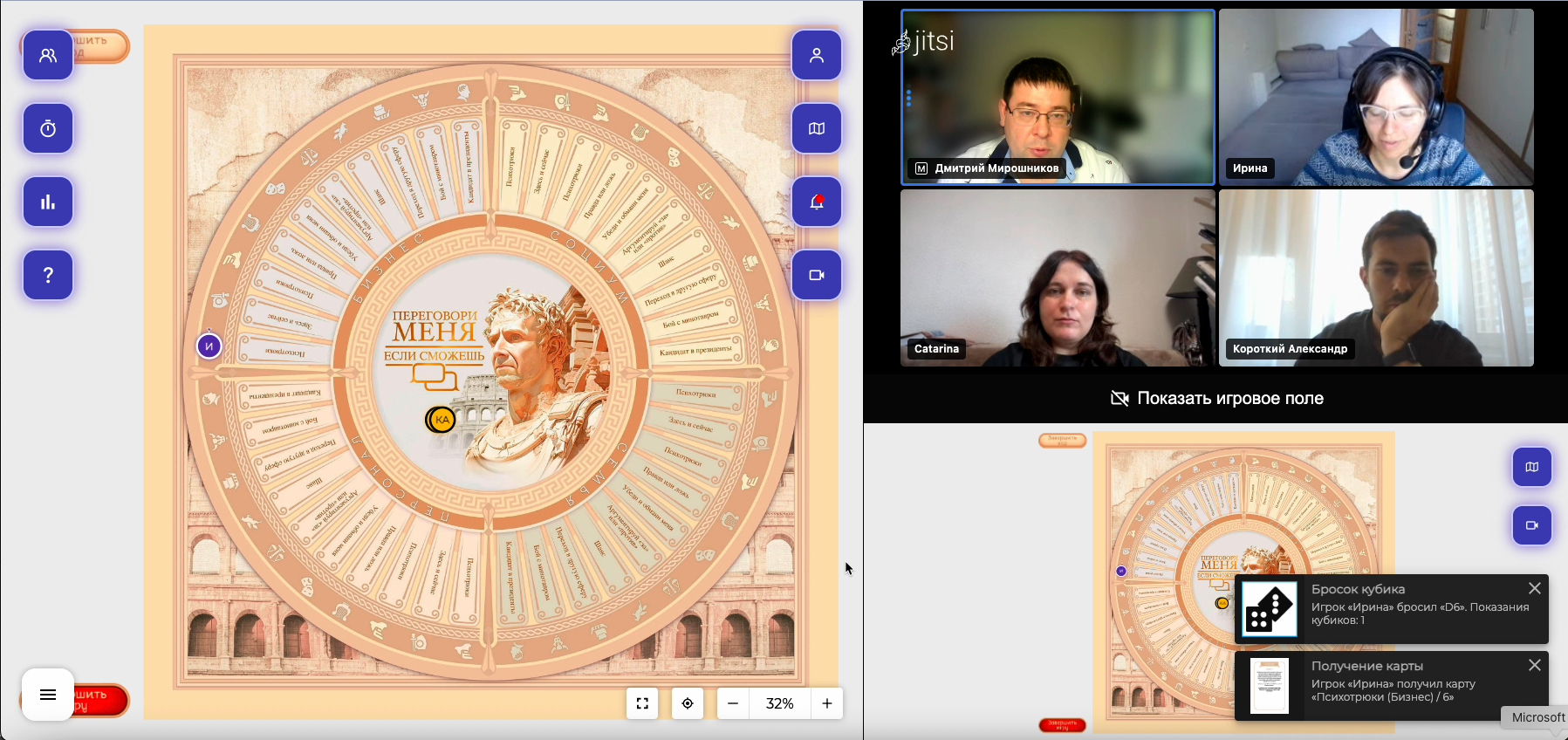Click Показать игровое поле button
This screenshot has height=740, width=1568.
point(1216,399)
